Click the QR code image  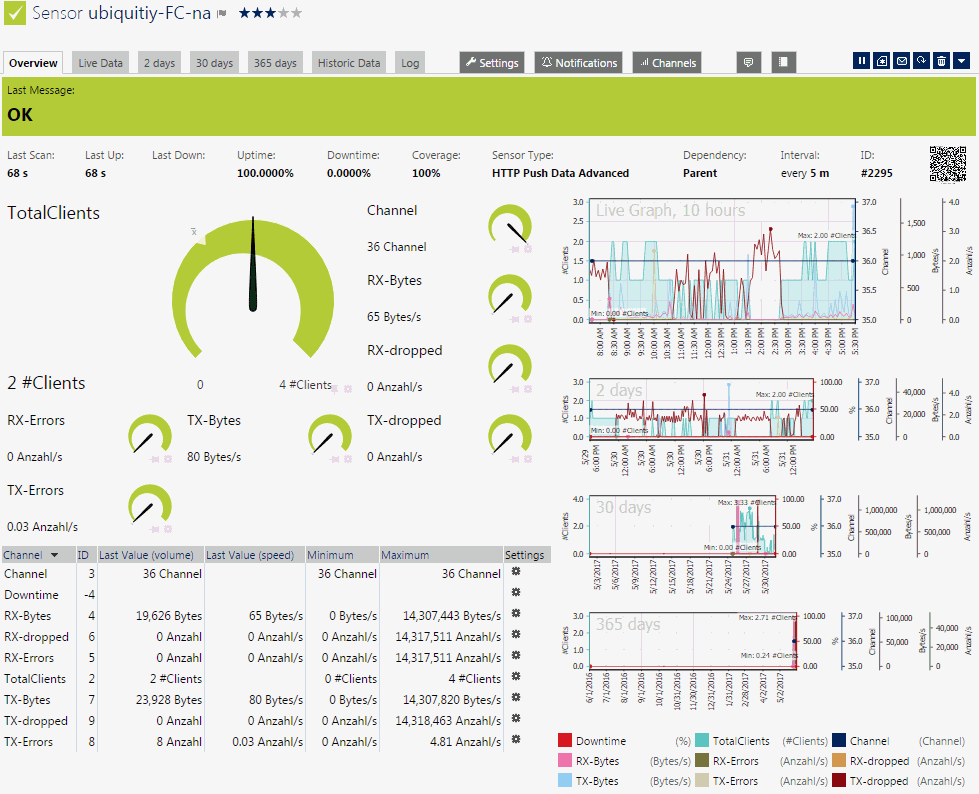[947, 164]
